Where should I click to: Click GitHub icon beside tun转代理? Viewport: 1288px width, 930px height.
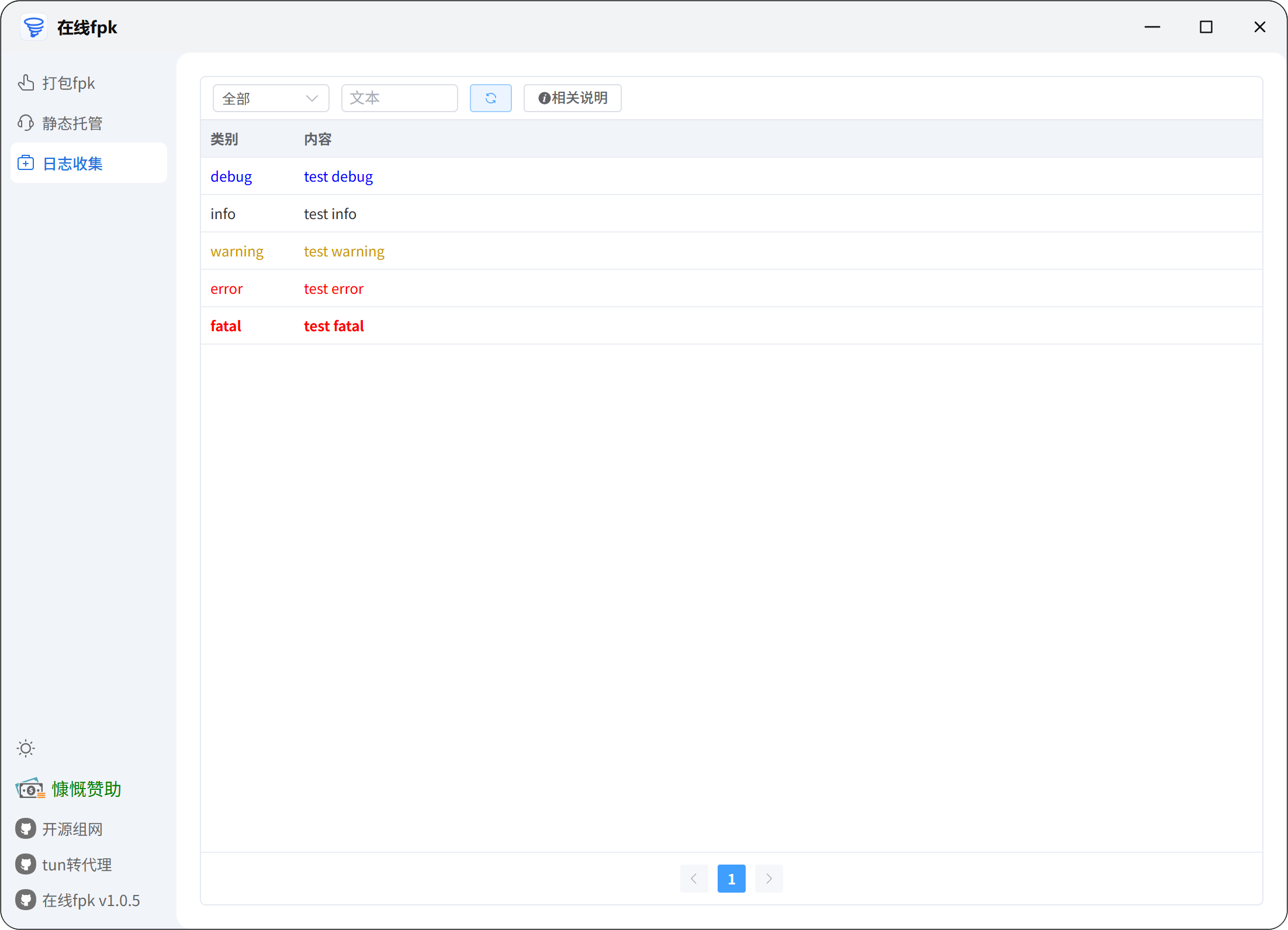coord(26,865)
